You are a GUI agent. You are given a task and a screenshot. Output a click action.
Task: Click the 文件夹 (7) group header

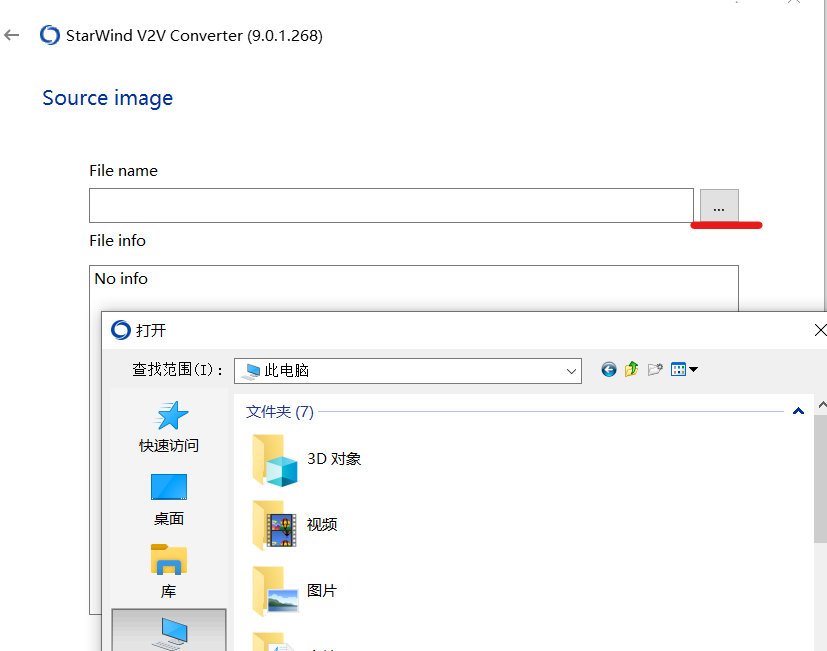[280, 411]
